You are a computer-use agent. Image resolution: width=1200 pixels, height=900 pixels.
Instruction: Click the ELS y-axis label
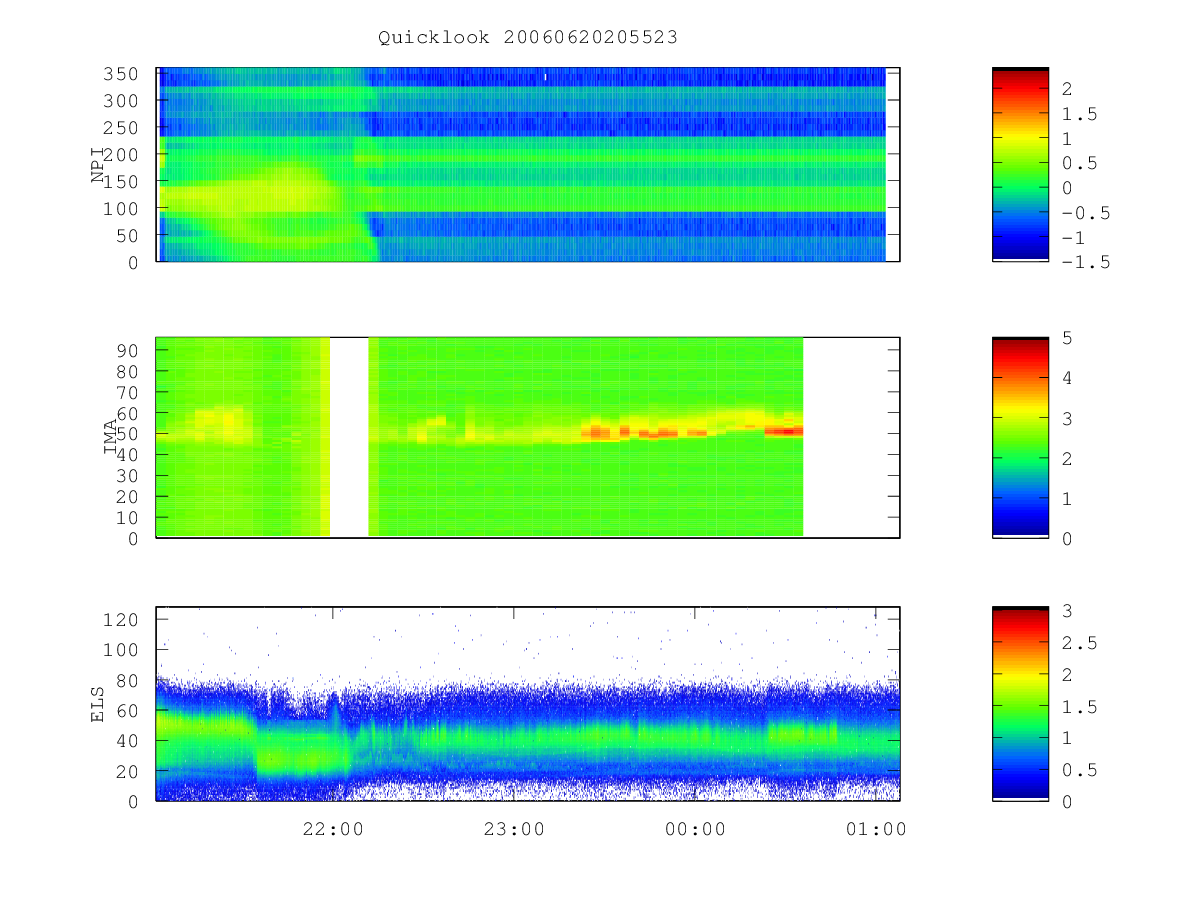98,704
